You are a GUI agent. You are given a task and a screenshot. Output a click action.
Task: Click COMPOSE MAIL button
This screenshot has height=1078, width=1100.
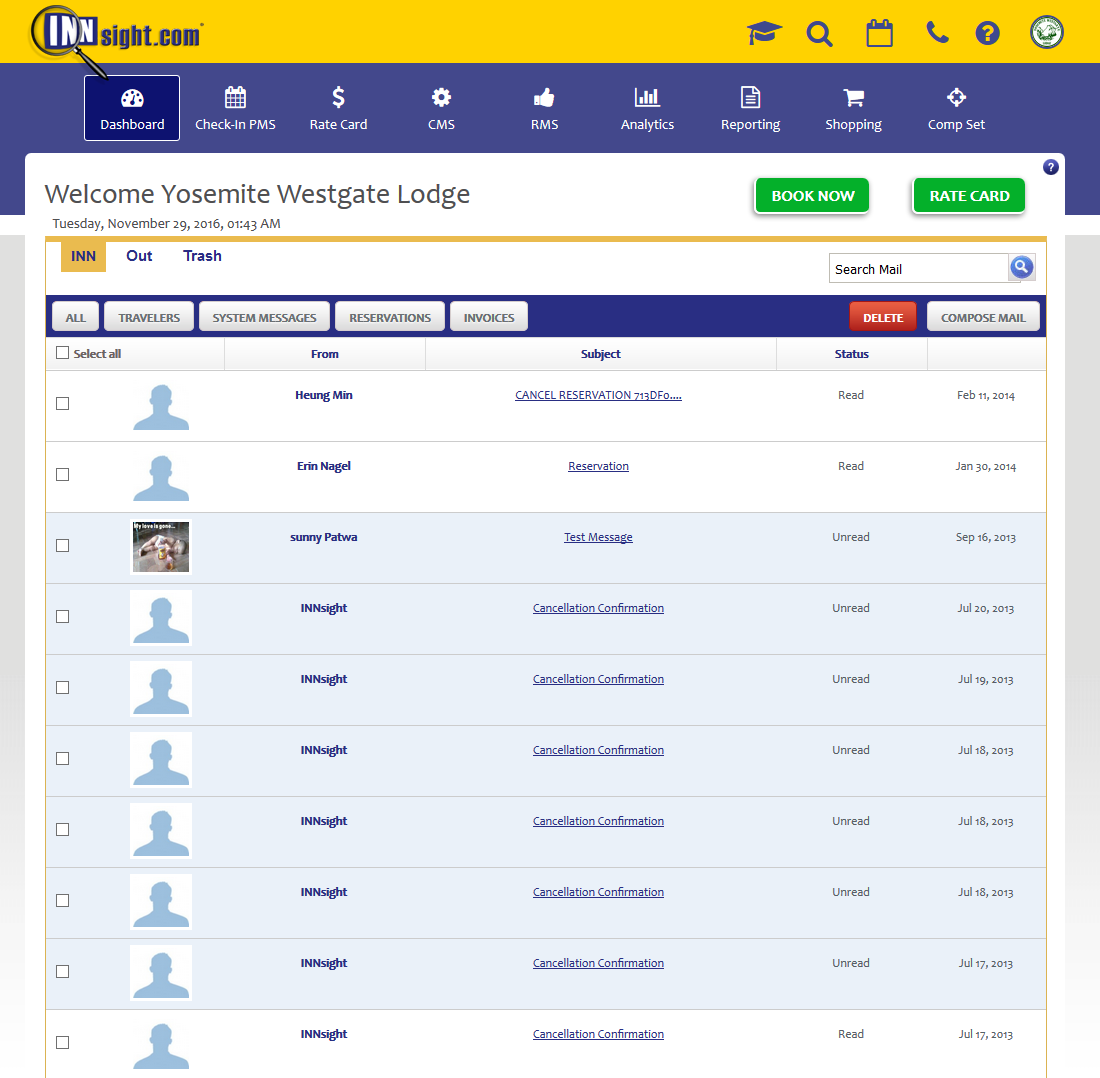tap(983, 317)
